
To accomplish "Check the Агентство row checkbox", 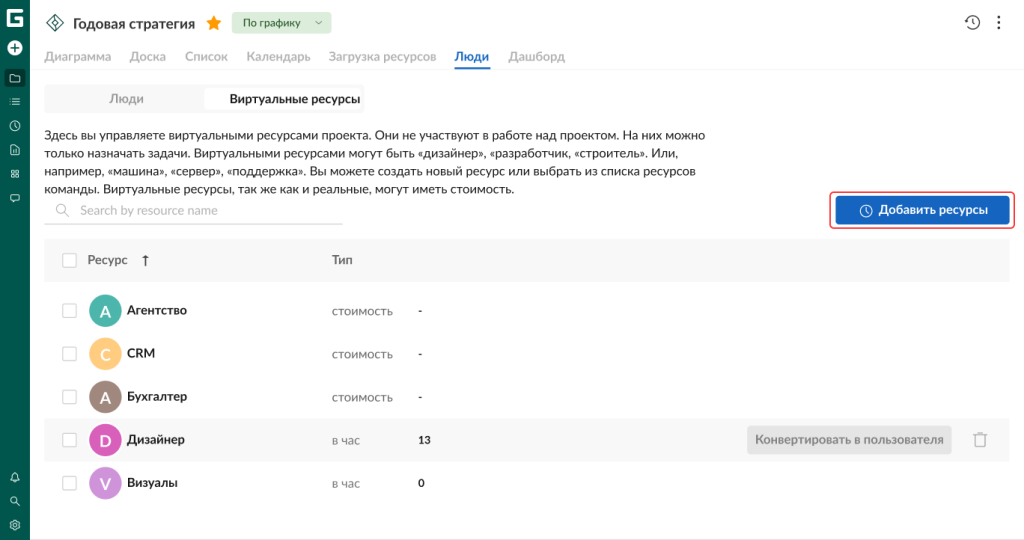I will tap(69, 311).
